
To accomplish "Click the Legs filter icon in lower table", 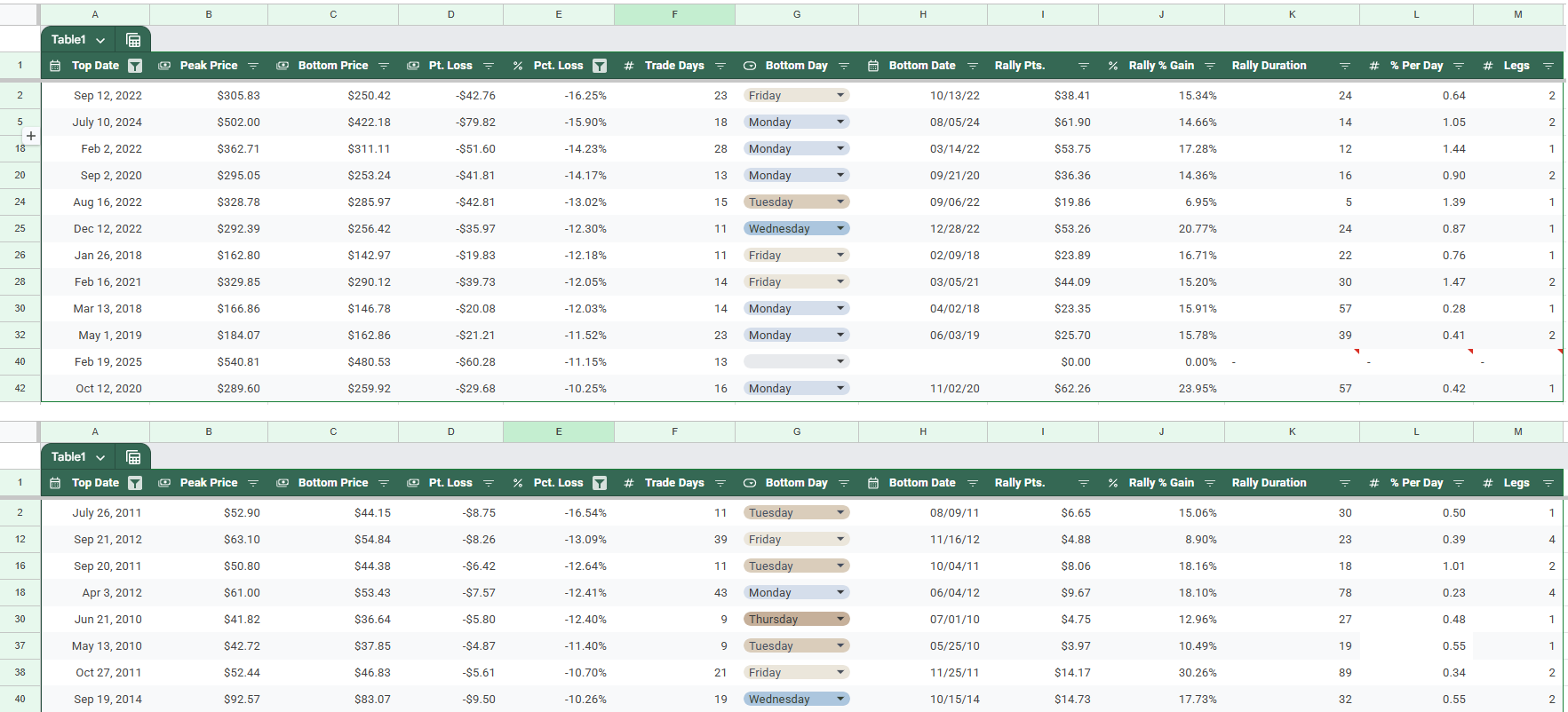I will (1548, 483).
